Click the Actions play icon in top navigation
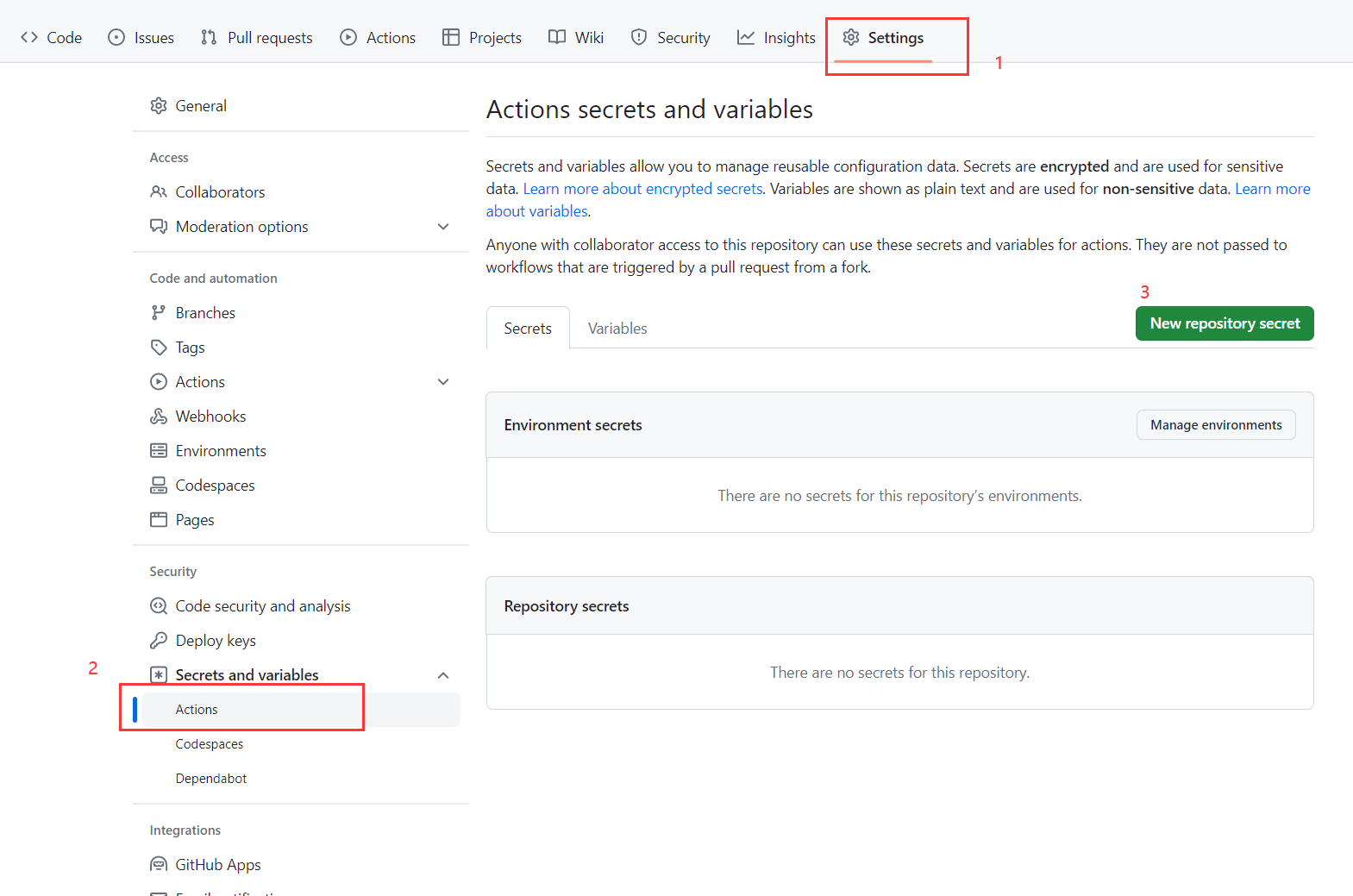 click(x=348, y=37)
